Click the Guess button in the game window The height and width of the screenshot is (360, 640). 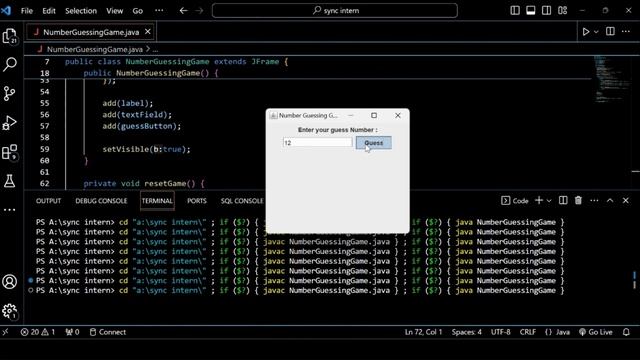click(x=373, y=143)
